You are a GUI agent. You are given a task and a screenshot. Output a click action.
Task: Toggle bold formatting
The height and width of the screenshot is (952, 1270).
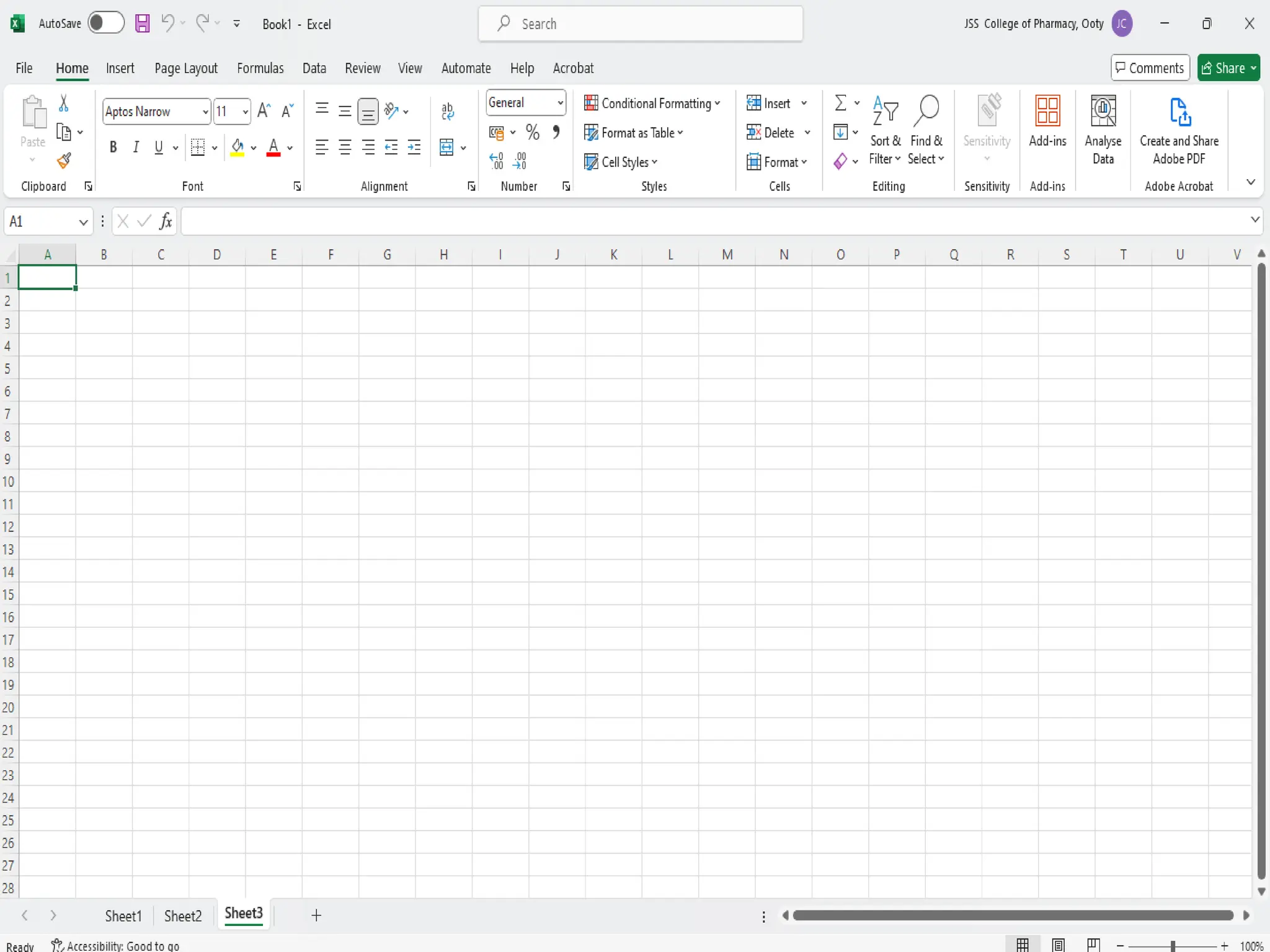coord(113,148)
